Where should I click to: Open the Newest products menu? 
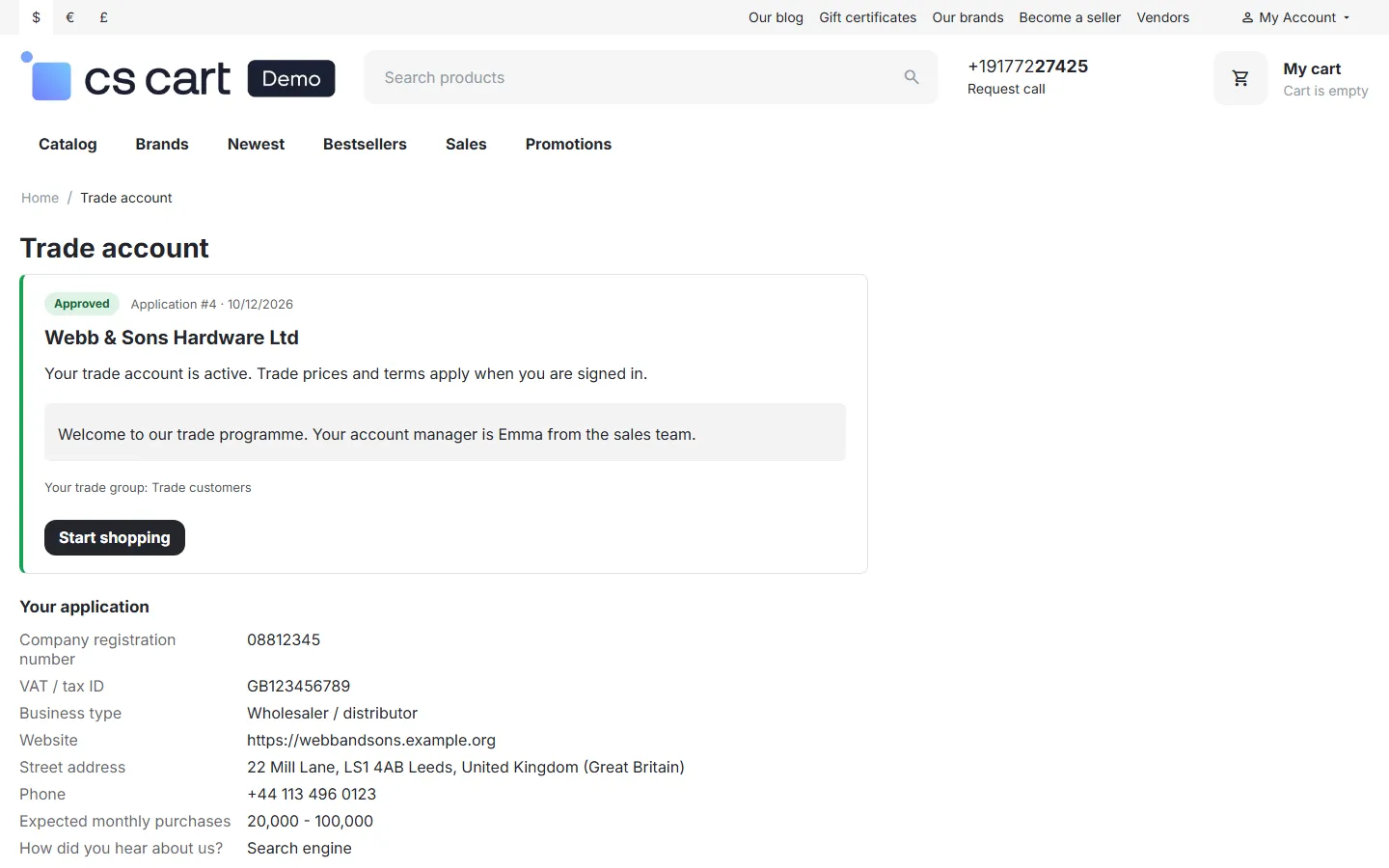pyautogui.click(x=256, y=144)
